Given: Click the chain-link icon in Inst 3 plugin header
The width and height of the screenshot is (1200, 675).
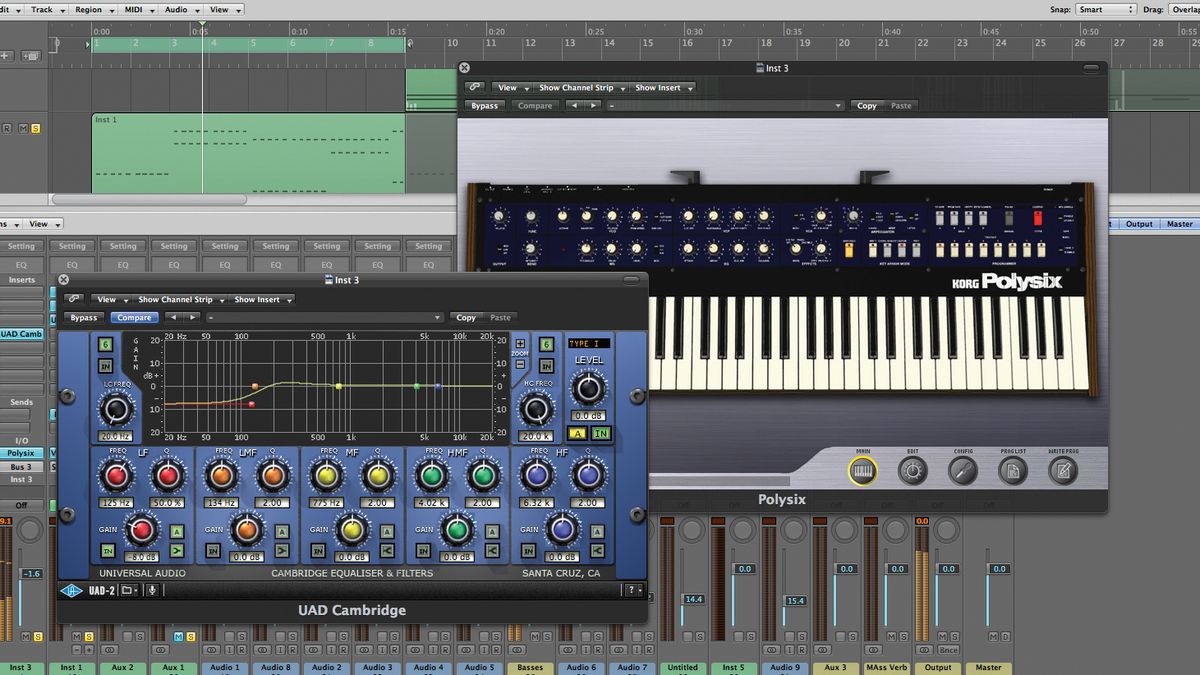Looking at the screenshot, I should coord(74,299).
